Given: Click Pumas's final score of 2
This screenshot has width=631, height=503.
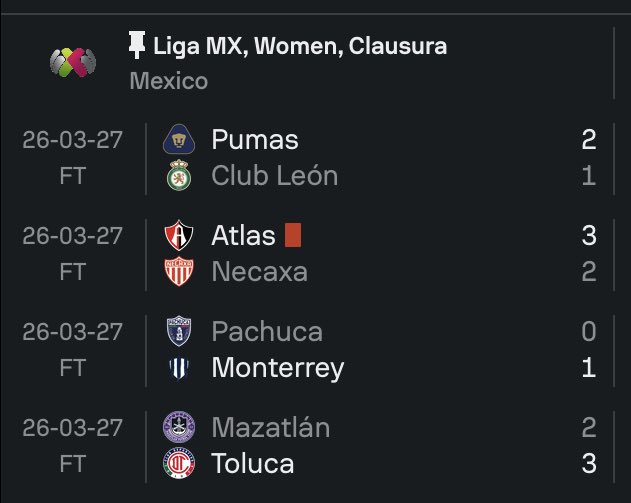Looking at the screenshot, I should click(588, 140).
